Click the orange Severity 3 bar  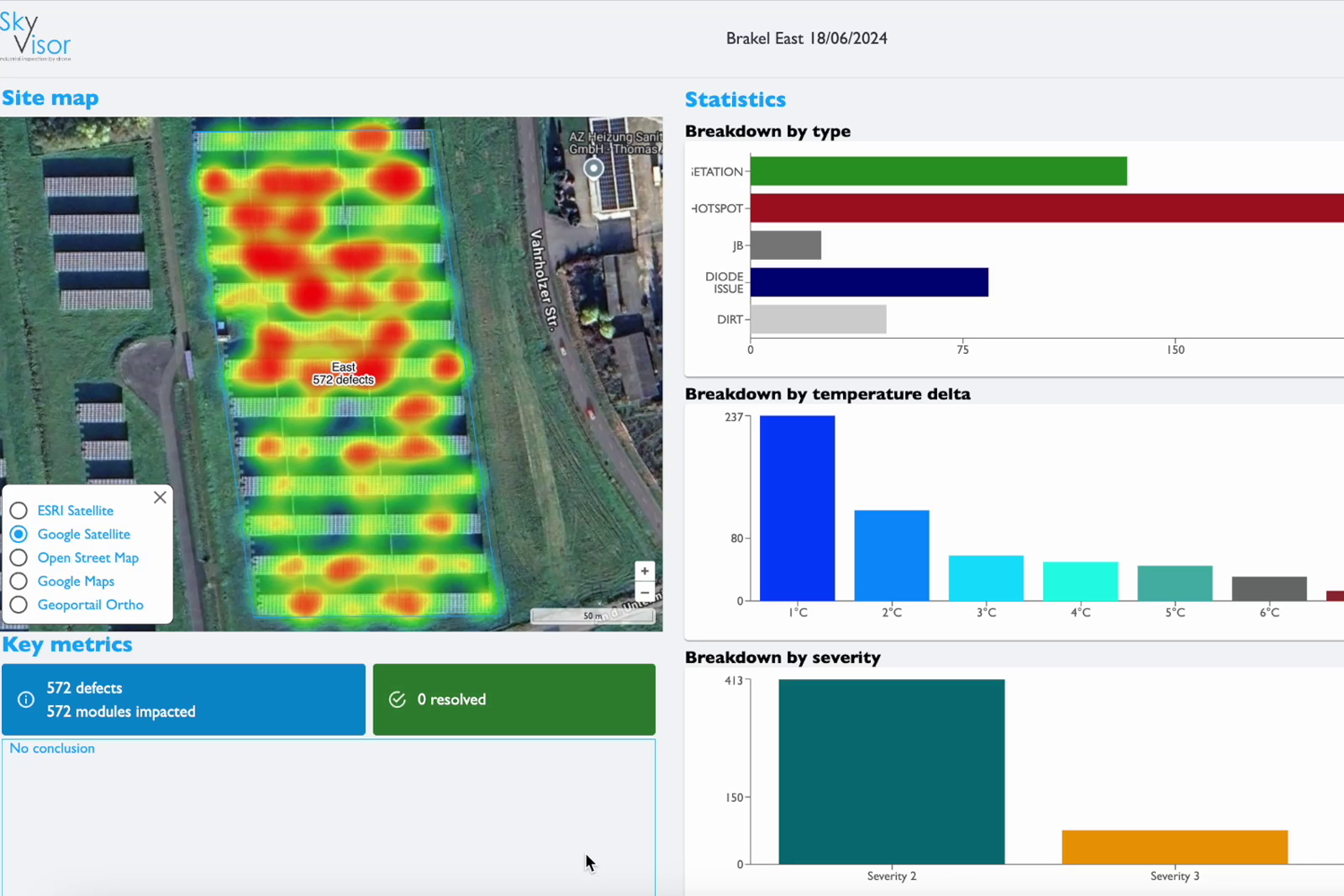click(x=1175, y=848)
